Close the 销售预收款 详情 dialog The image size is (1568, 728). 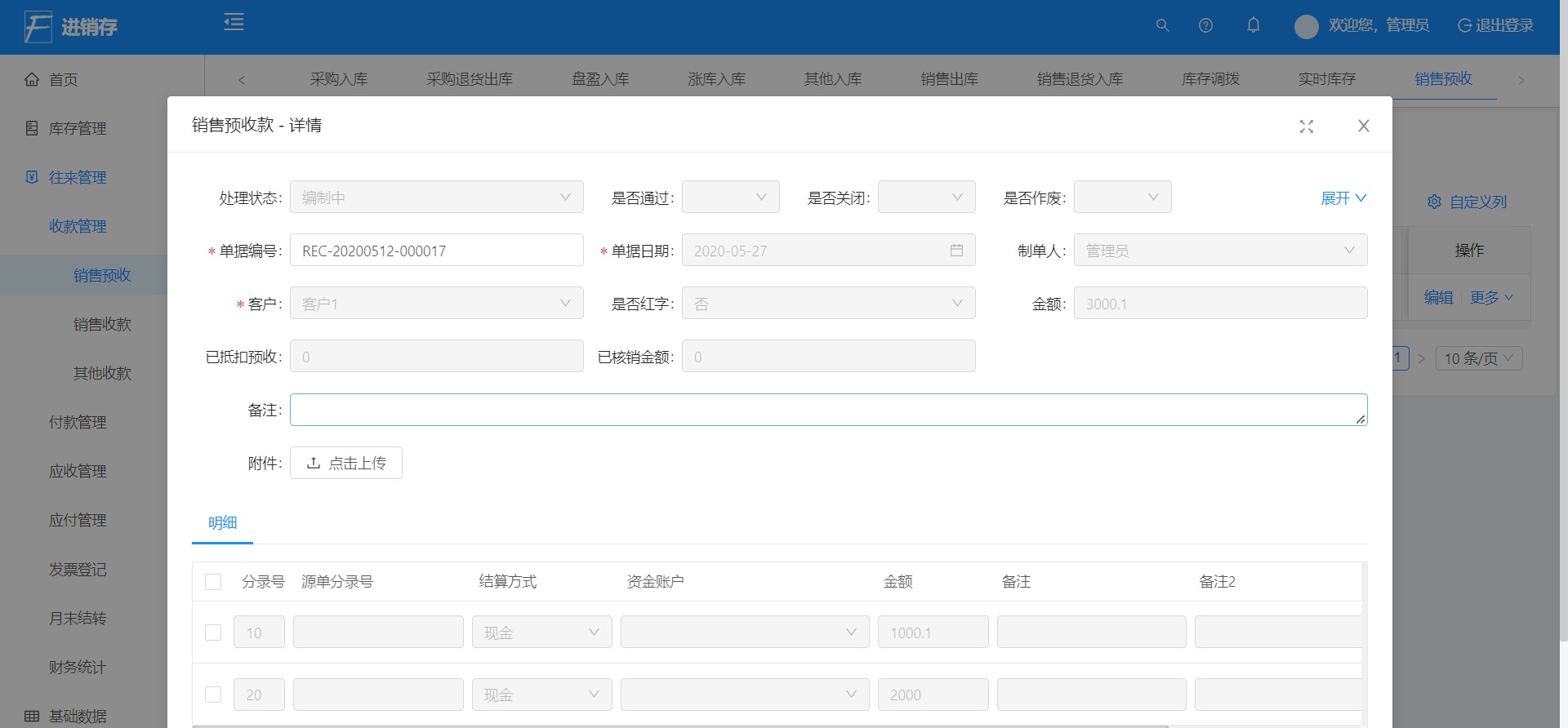(1363, 126)
